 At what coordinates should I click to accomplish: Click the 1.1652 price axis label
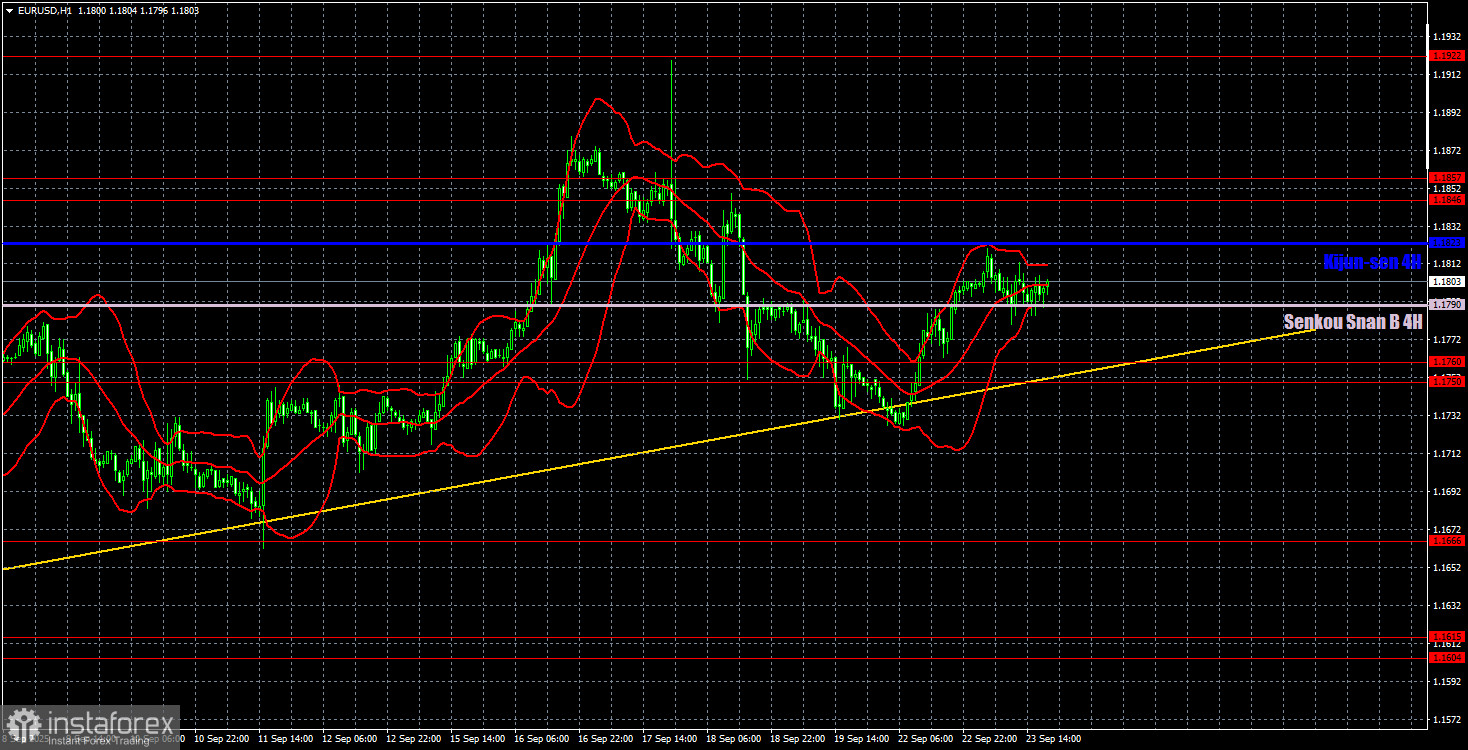point(1447,568)
